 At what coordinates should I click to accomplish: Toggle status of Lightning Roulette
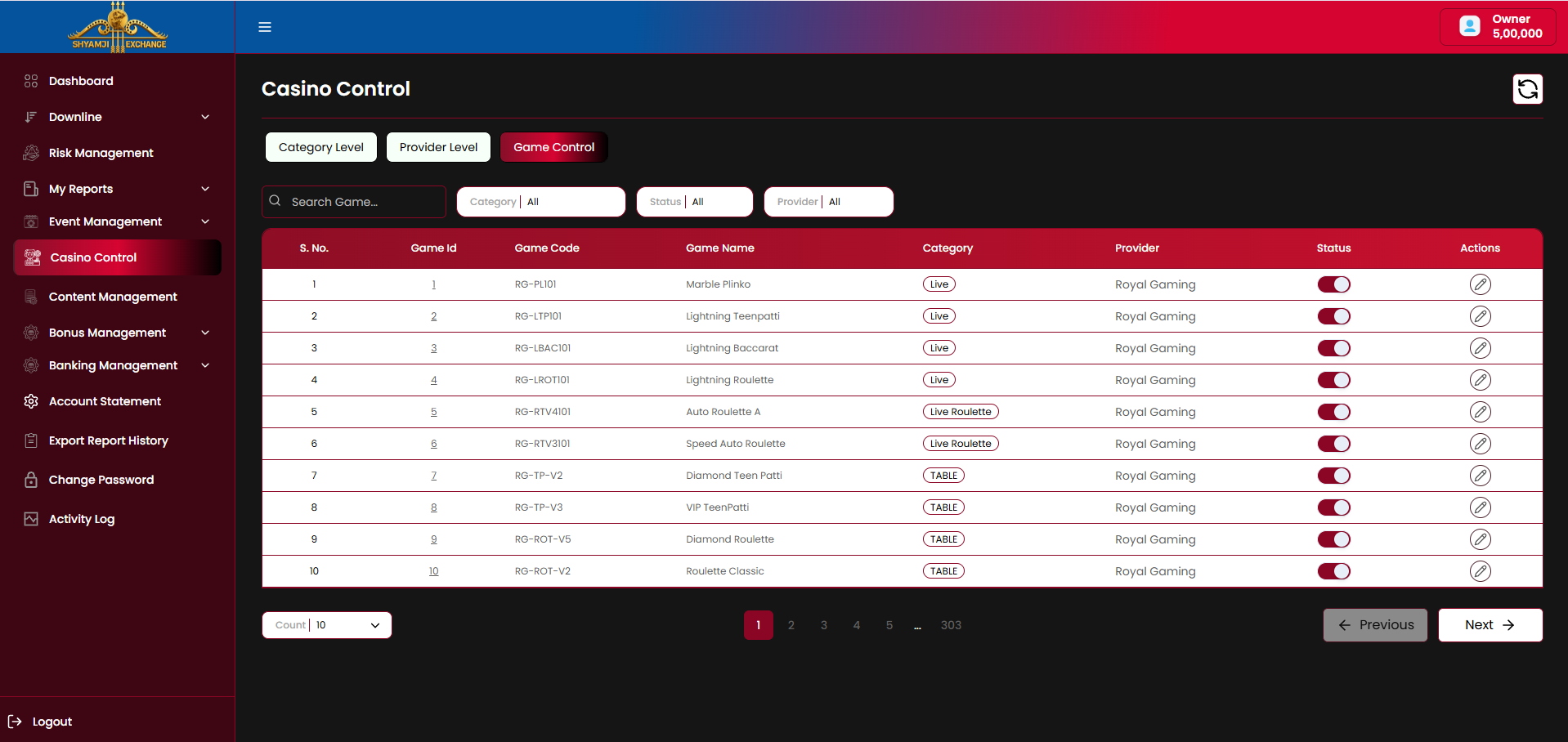(x=1333, y=380)
